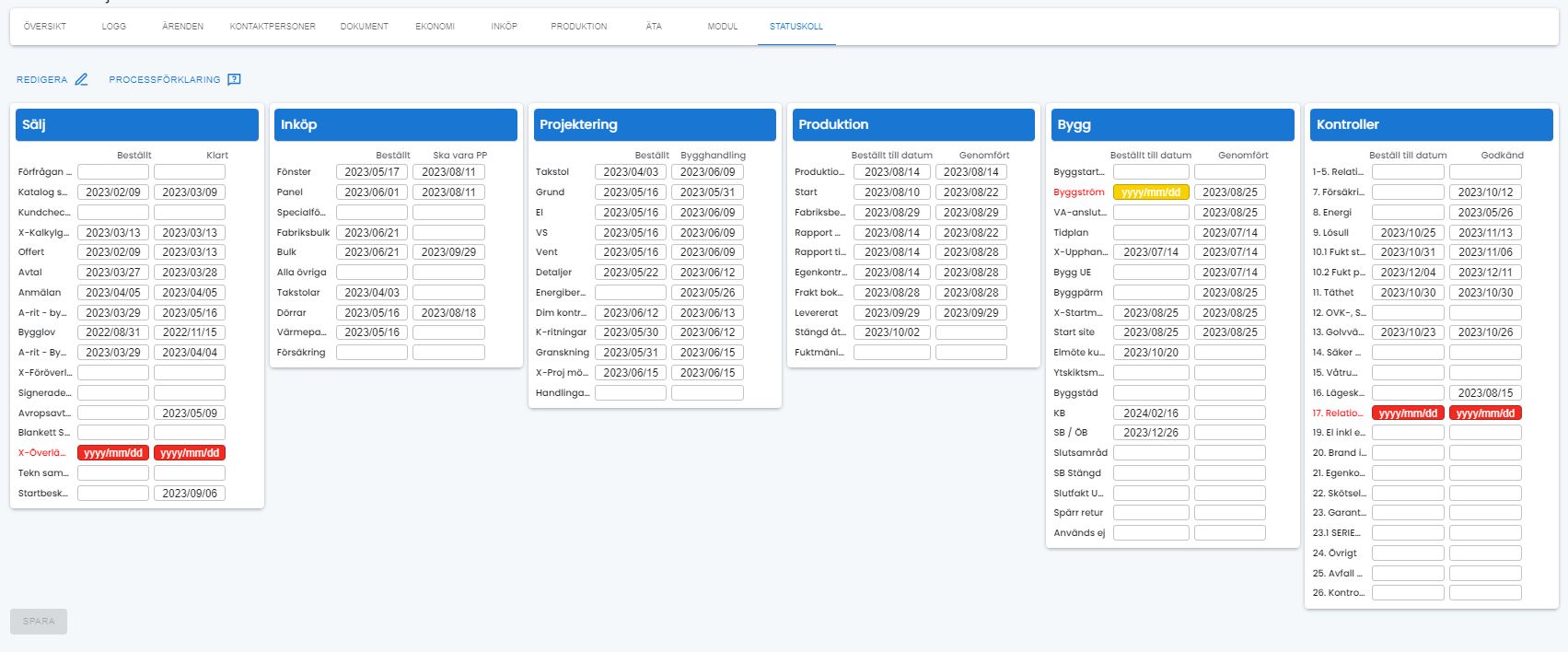Click empty Försäkring Beställt field in Inköp panel
The image size is (1568, 652).
[x=372, y=353]
